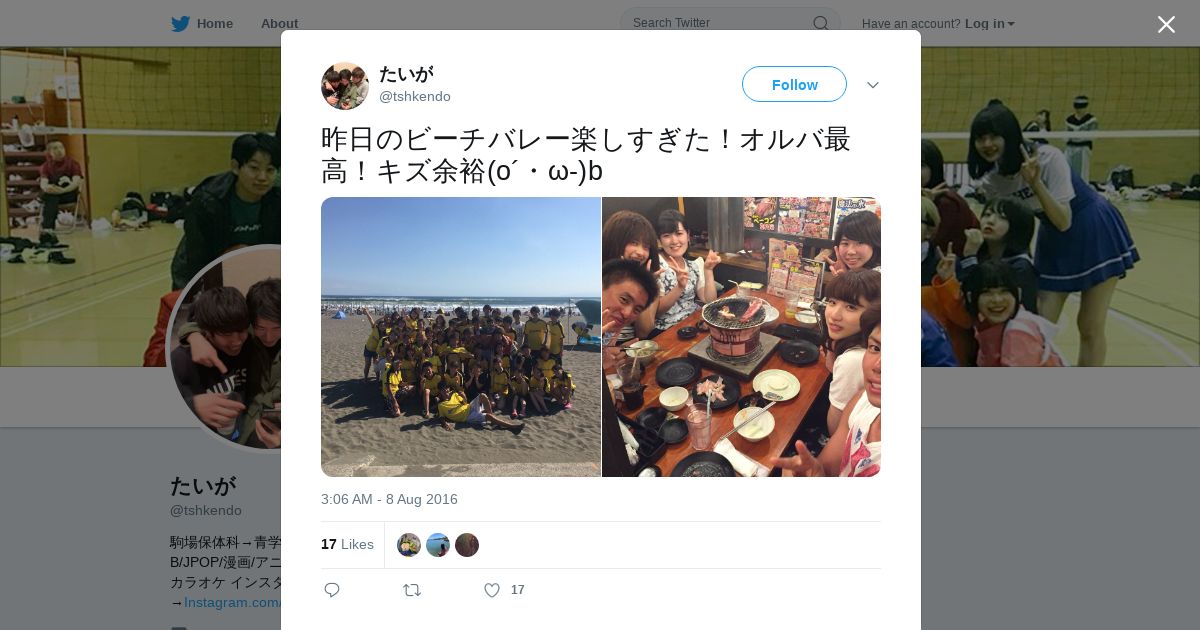Image resolution: width=1200 pixels, height=630 pixels.
Task: Go to Home in top navigation
Action: pyautogui.click(x=215, y=23)
